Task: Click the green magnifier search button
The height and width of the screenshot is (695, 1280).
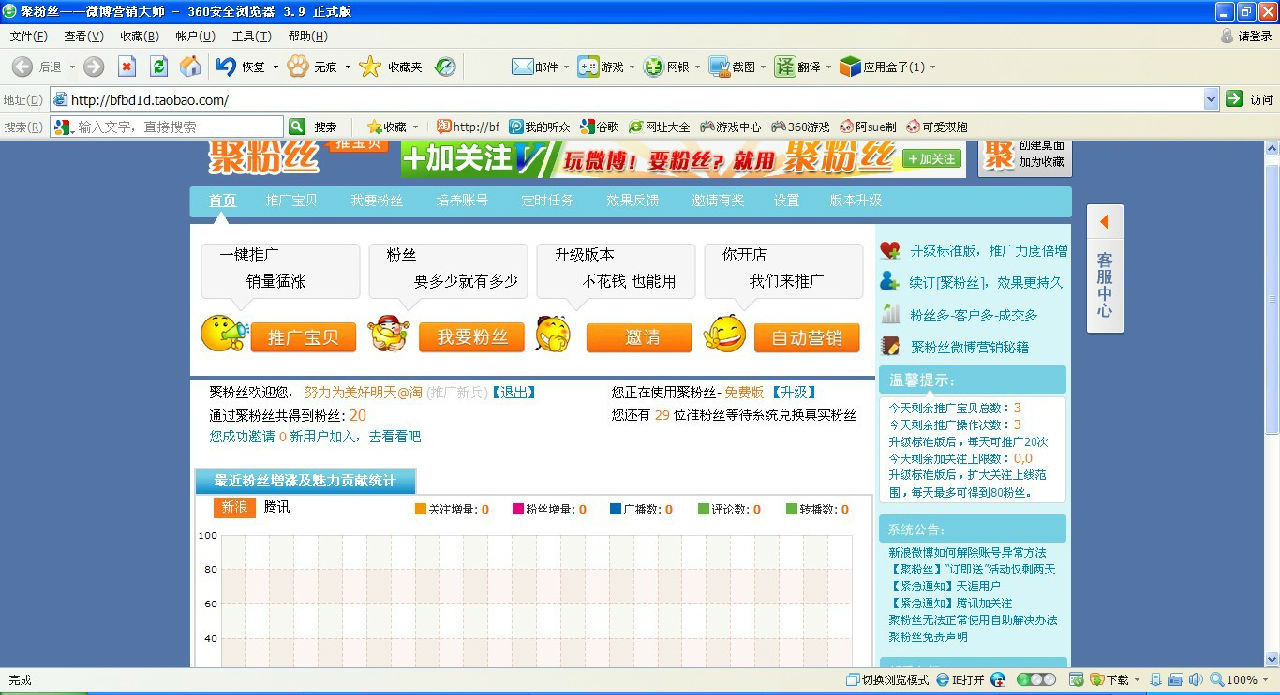Action: [x=297, y=127]
